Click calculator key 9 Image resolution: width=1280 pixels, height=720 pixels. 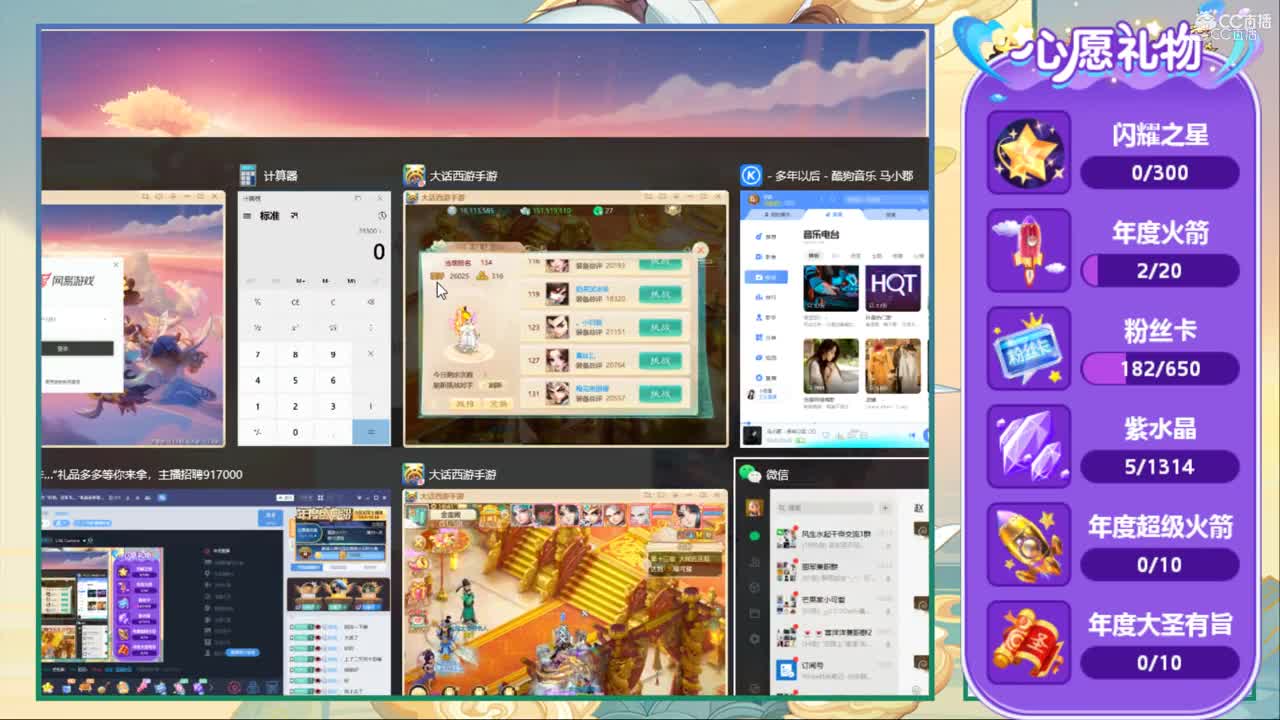(333, 354)
